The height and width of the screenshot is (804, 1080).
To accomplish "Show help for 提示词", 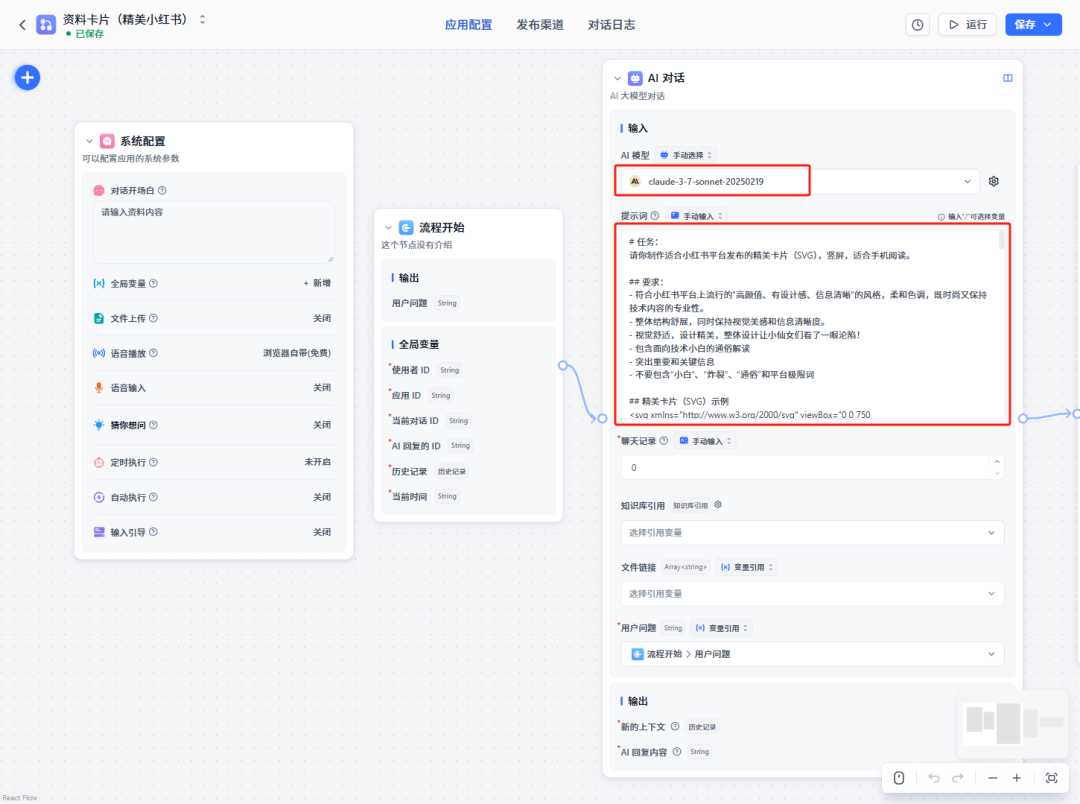I will (654, 216).
